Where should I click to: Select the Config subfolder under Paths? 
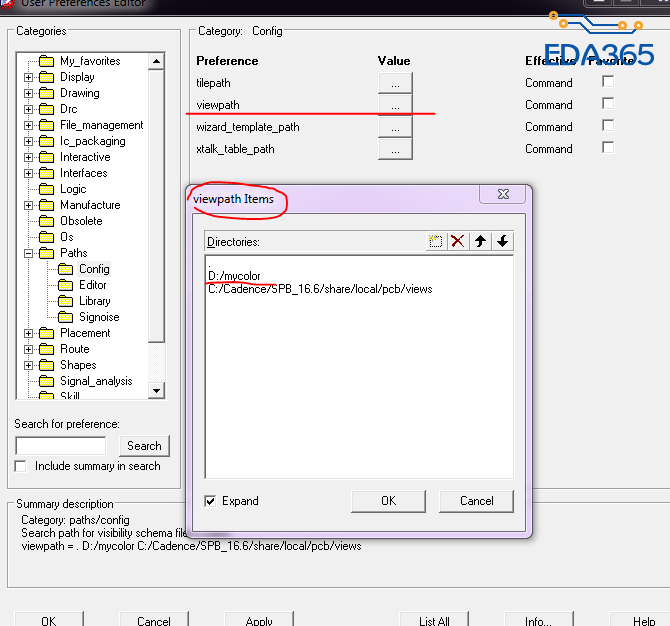pos(94,269)
